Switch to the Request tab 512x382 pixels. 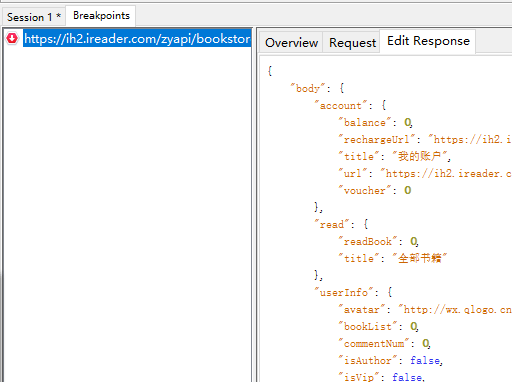(x=352, y=43)
